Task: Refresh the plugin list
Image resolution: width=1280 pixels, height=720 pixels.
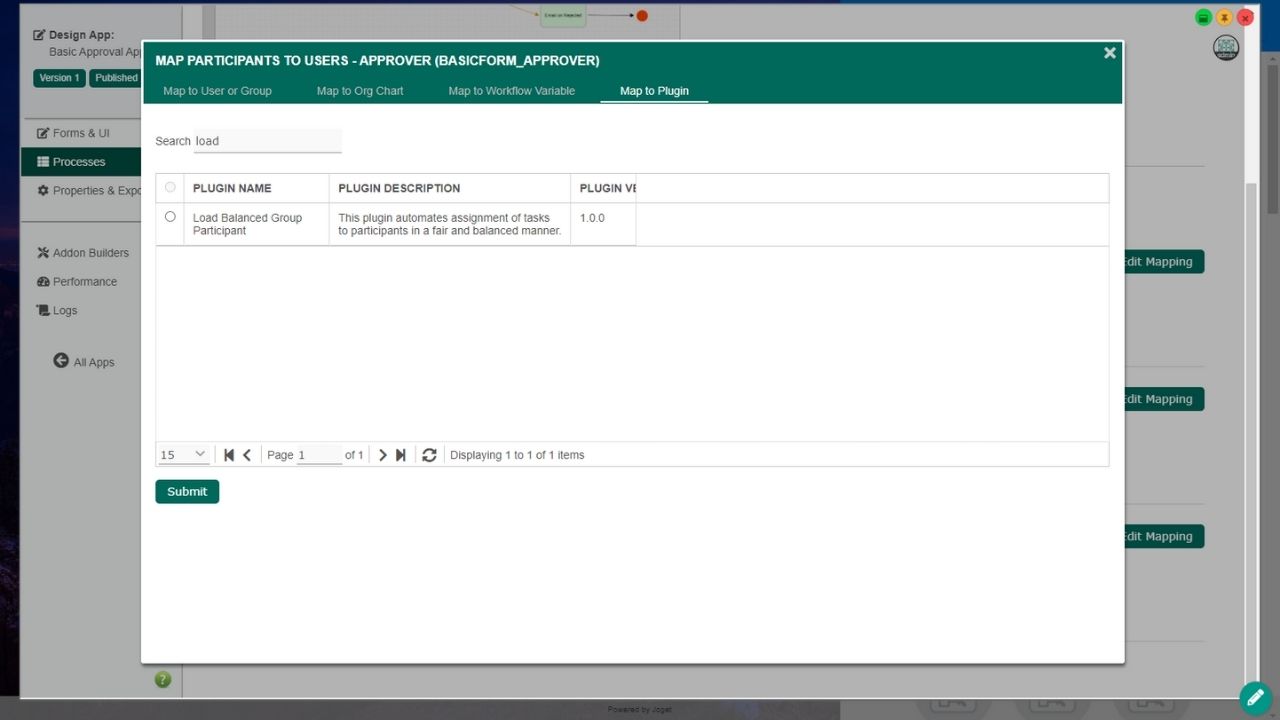Action: 429,455
